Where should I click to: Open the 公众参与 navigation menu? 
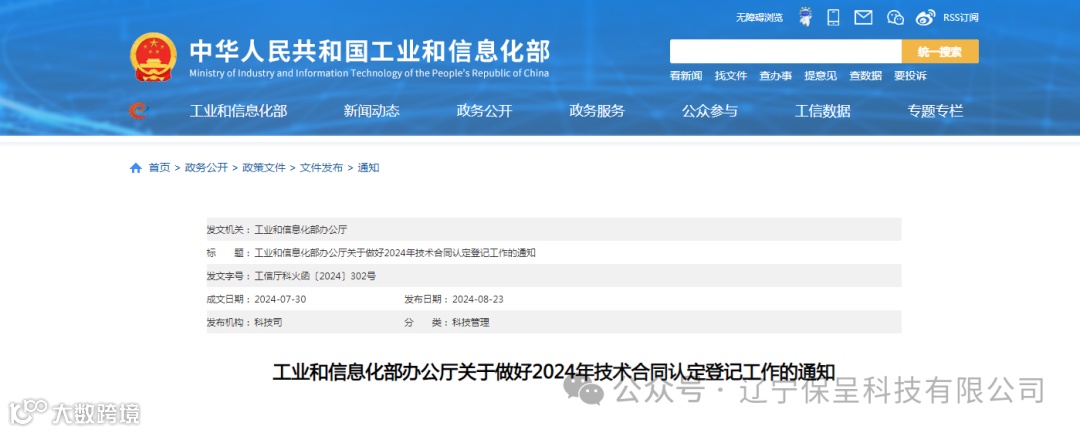point(709,111)
